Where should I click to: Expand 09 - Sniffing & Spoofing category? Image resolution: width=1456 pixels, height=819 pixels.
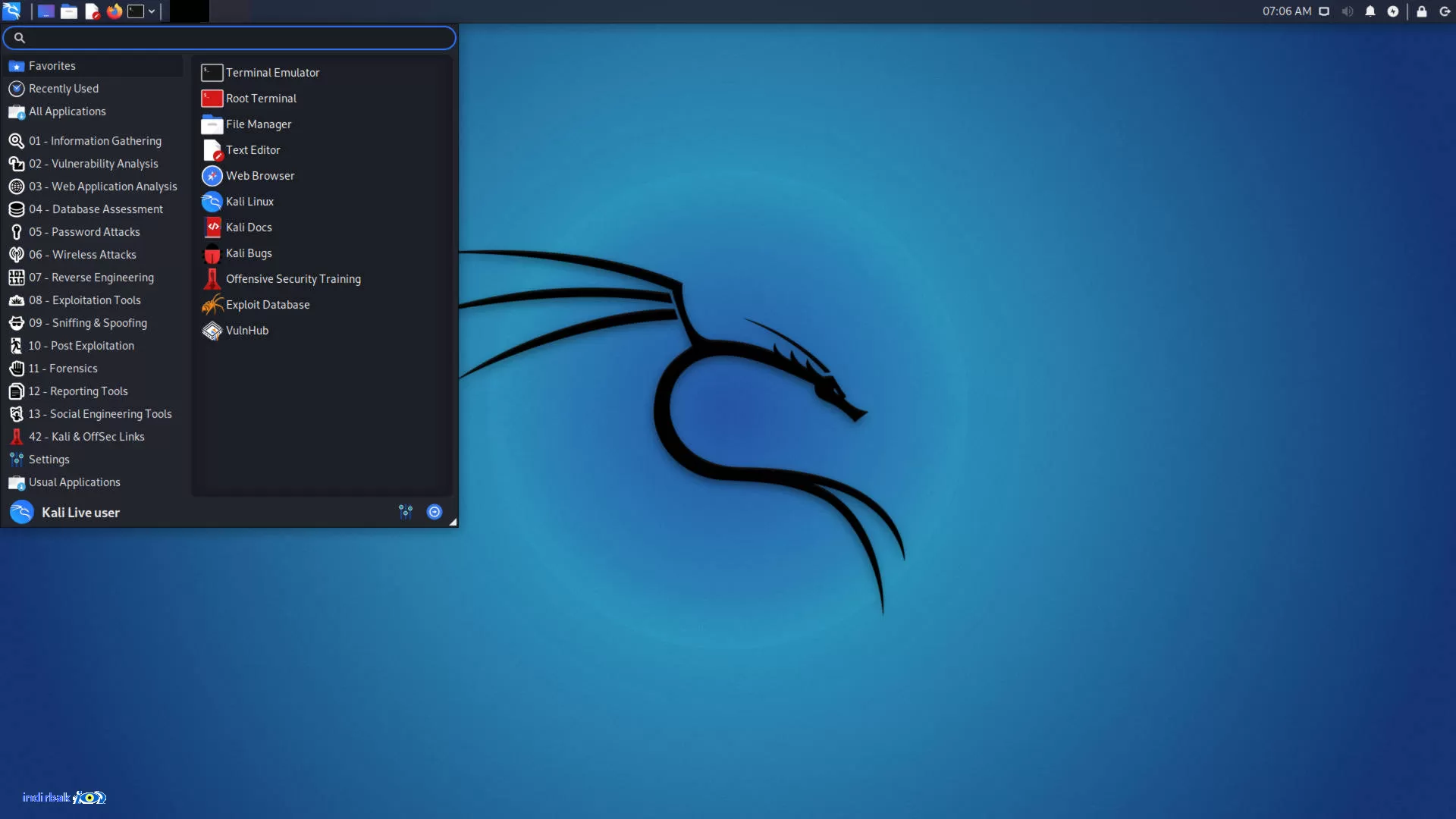point(88,322)
